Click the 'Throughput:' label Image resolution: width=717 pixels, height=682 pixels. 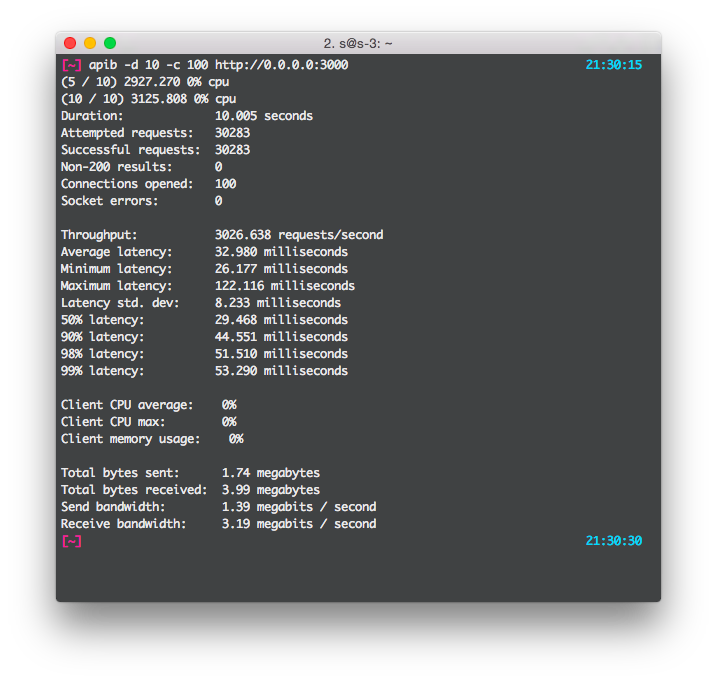coord(99,235)
